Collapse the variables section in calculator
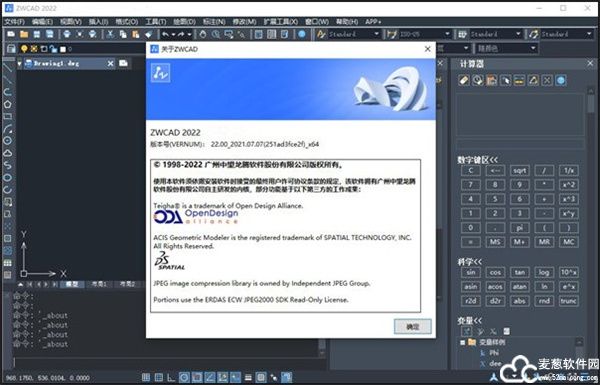Screen dimensions: 600x385 pos(470,320)
